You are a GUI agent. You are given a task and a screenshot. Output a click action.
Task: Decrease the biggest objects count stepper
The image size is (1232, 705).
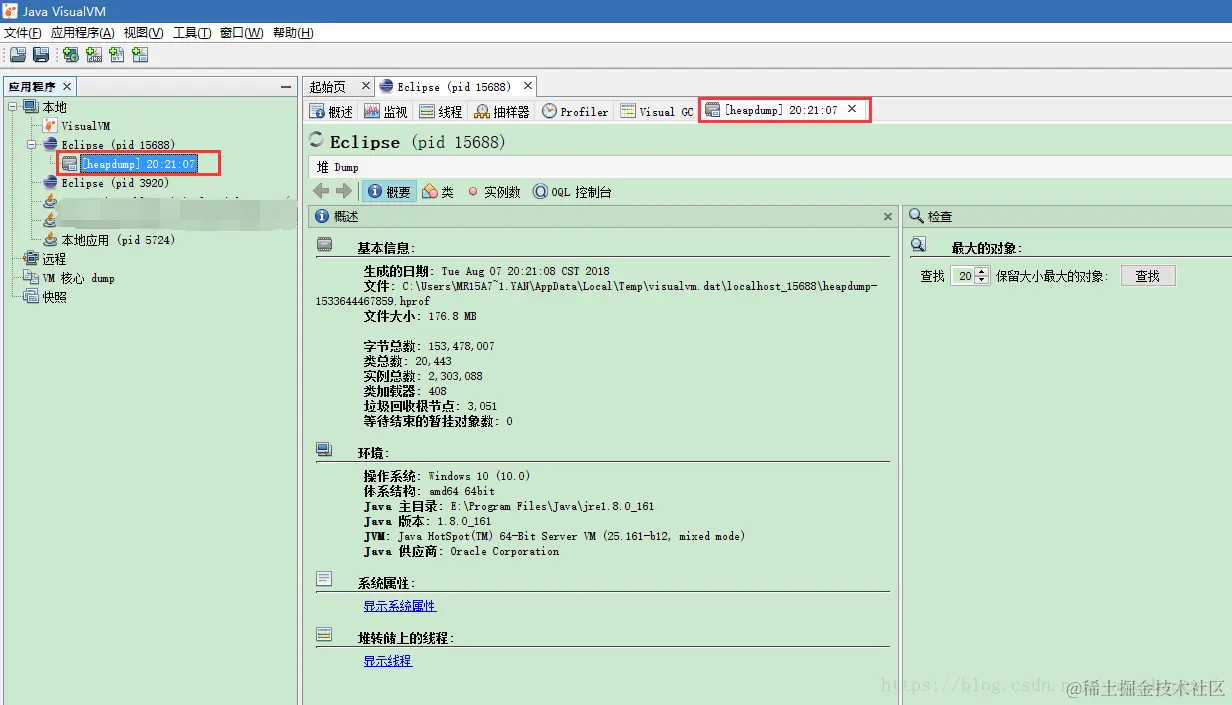coord(983,280)
